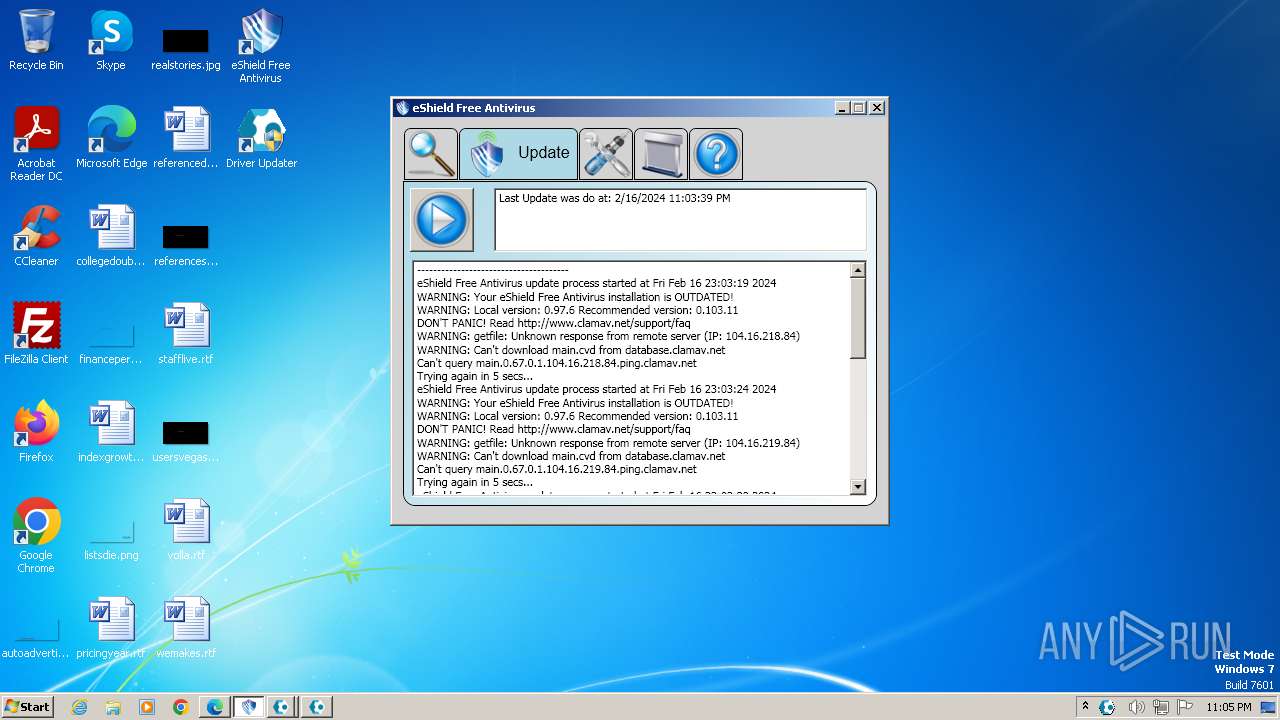Select pricingyear.rtf document icon

(111, 628)
